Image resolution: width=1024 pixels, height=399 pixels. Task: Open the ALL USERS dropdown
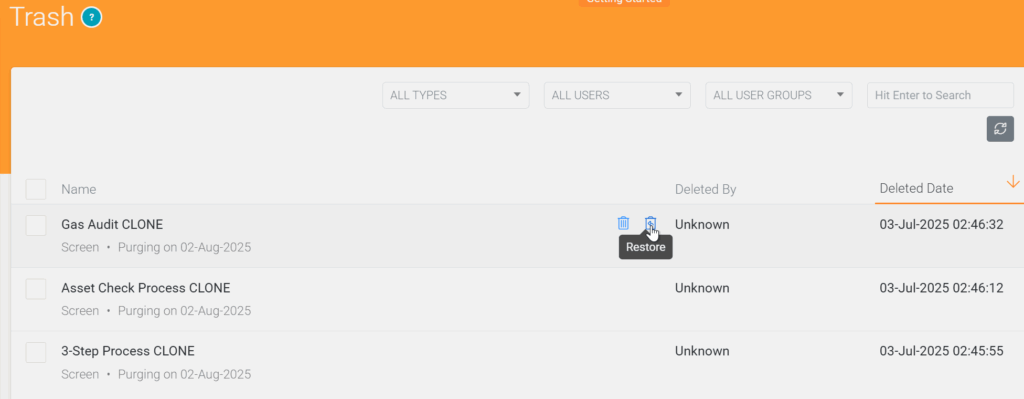pos(617,95)
